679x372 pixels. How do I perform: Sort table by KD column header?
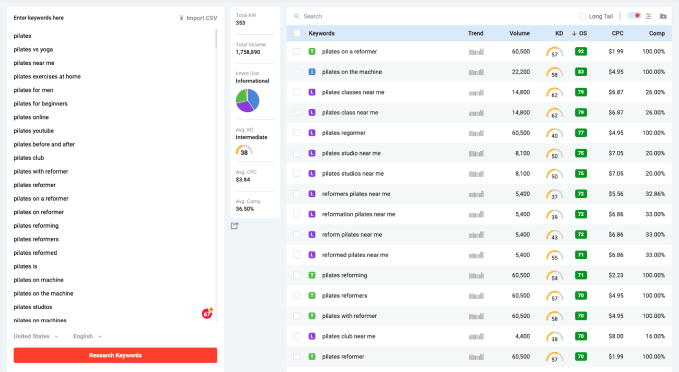[559, 33]
